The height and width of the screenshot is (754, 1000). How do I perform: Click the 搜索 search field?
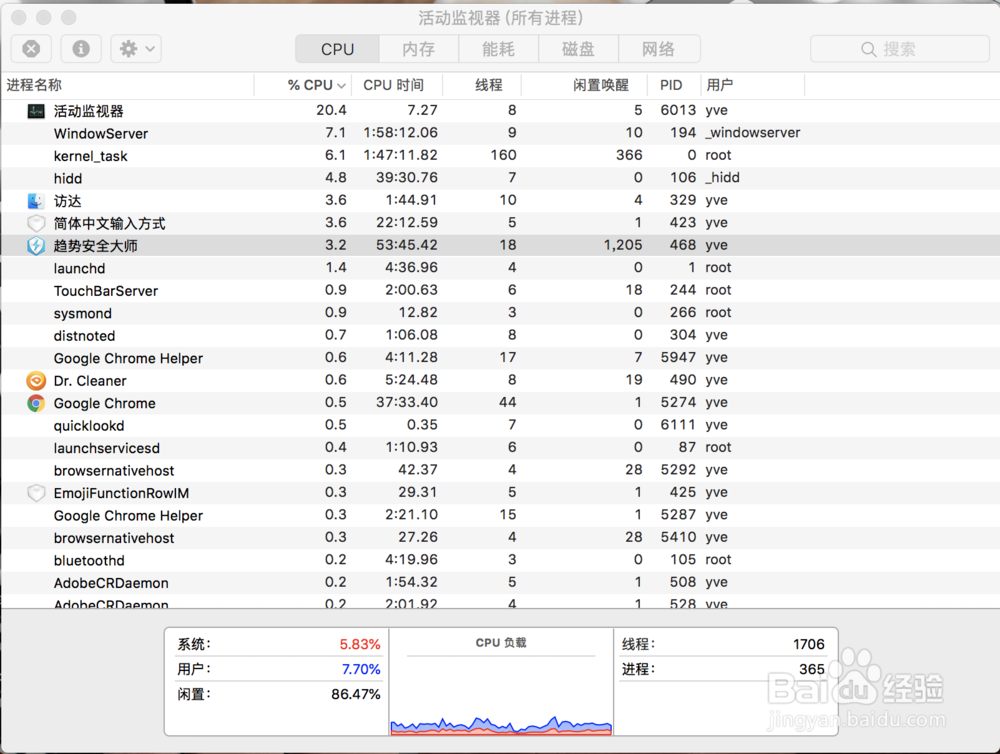coord(899,49)
